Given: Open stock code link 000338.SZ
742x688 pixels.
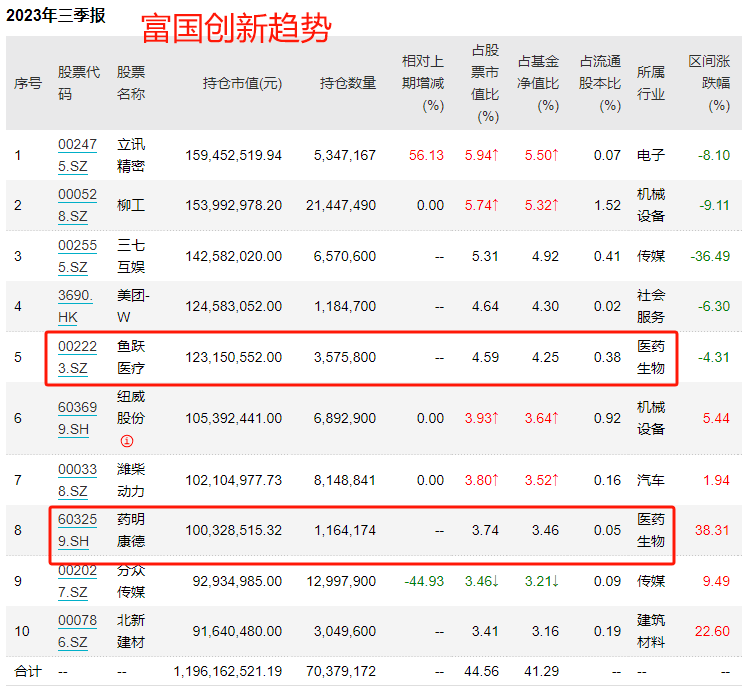Looking at the screenshot, I should point(78,480).
